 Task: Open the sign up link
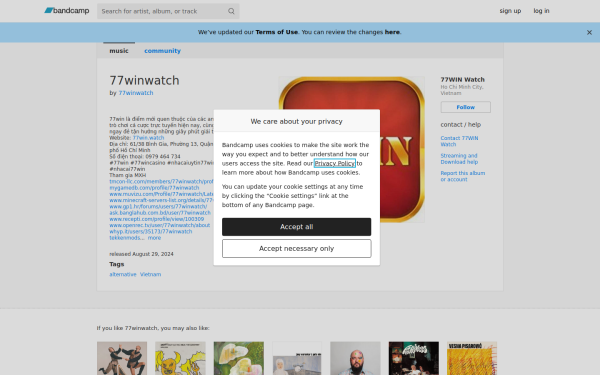(x=510, y=11)
